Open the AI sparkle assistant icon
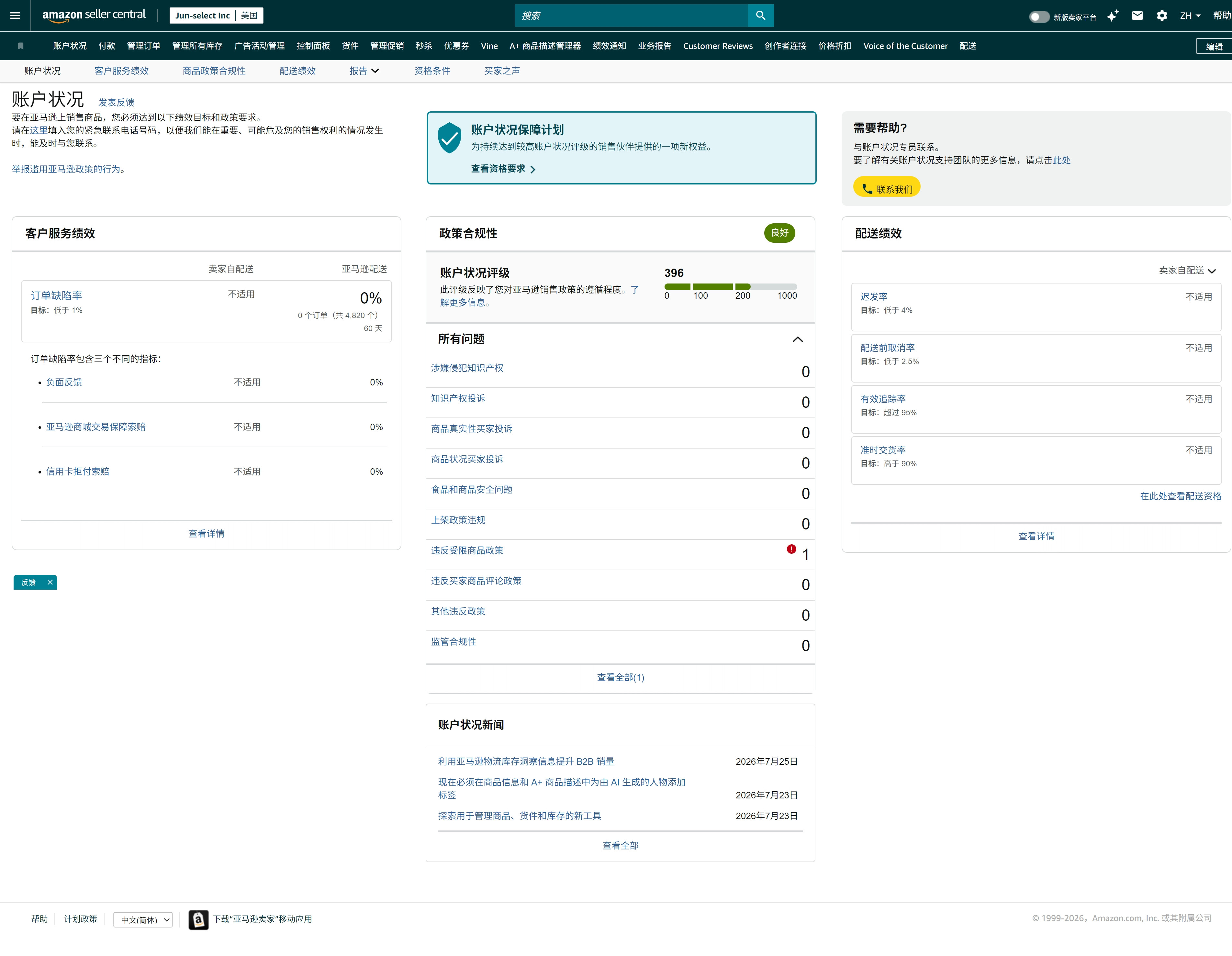Image resolution: width=1232 pixels, height=956 pixels. [1113, 16]
